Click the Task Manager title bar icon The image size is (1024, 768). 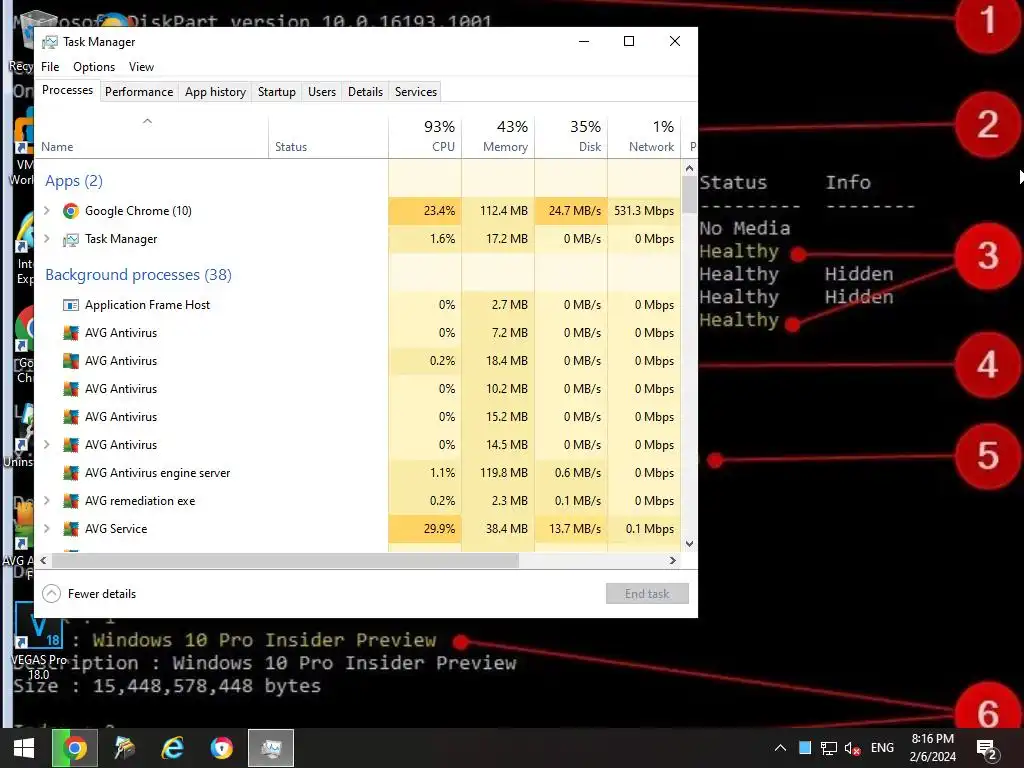tap(50, 42)
